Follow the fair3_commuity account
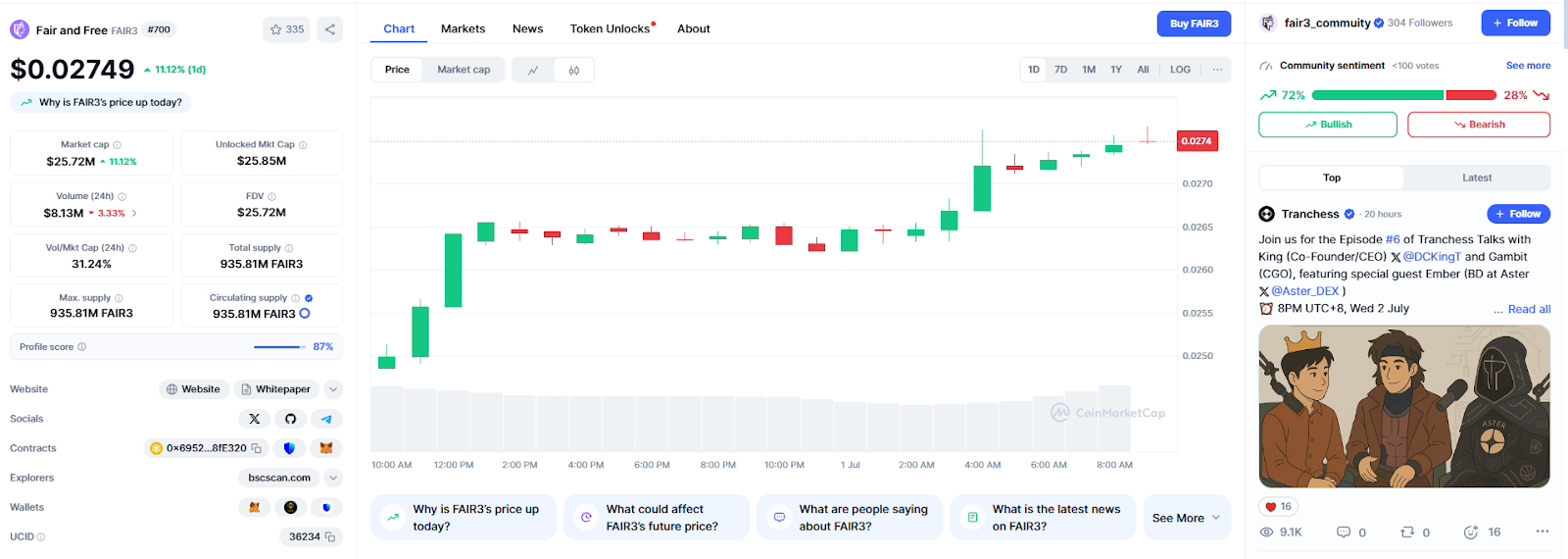 1515,23
